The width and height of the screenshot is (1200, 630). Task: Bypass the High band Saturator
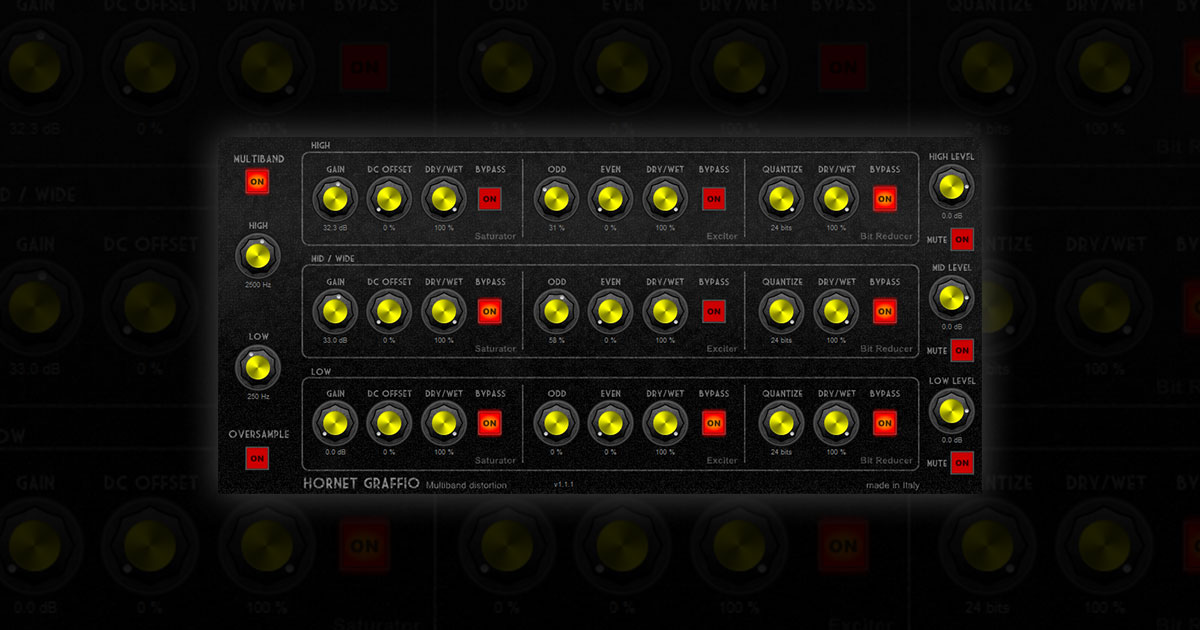tap(490, 199)
